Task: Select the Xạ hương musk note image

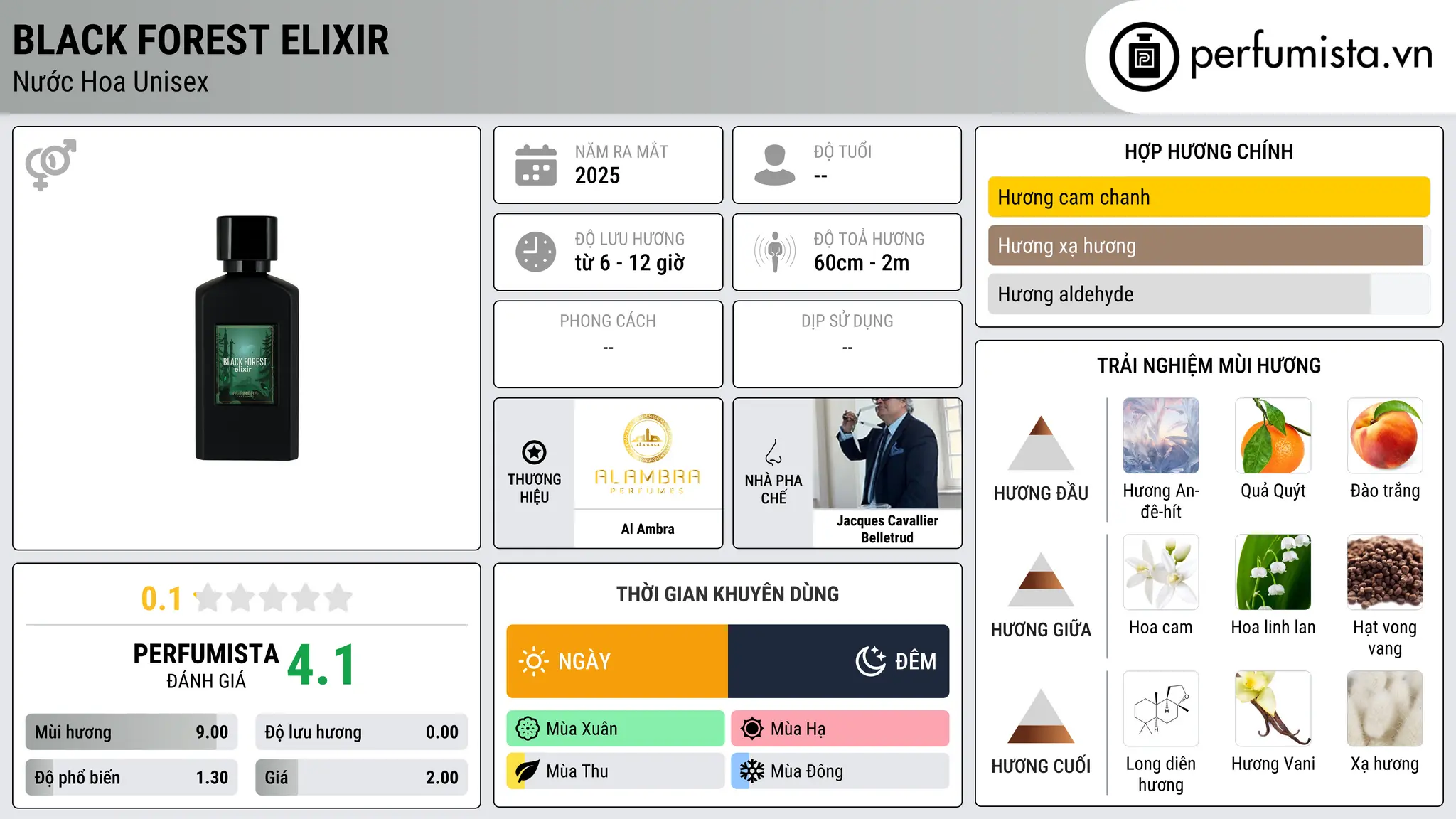Action: click(1385, 709)
